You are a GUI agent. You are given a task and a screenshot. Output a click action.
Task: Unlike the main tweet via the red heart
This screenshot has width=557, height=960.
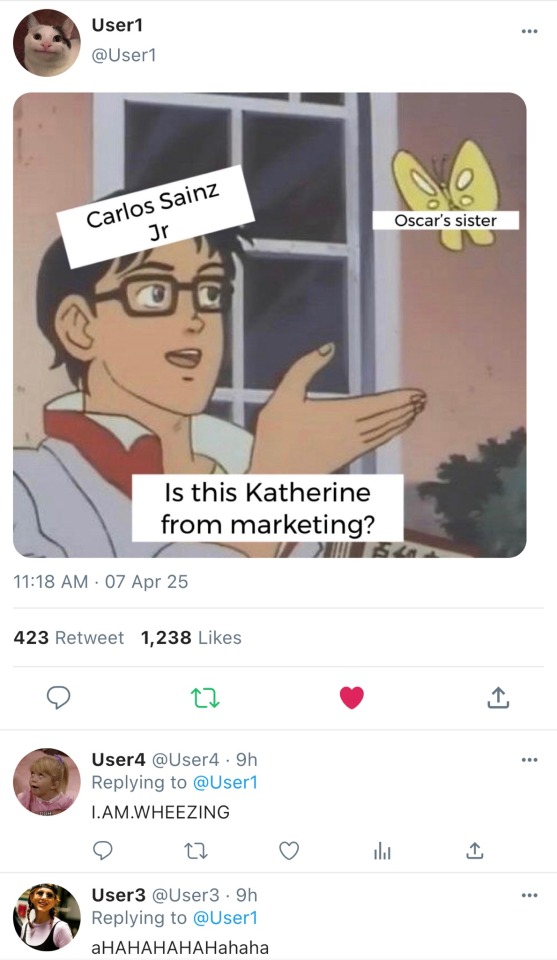351,697
